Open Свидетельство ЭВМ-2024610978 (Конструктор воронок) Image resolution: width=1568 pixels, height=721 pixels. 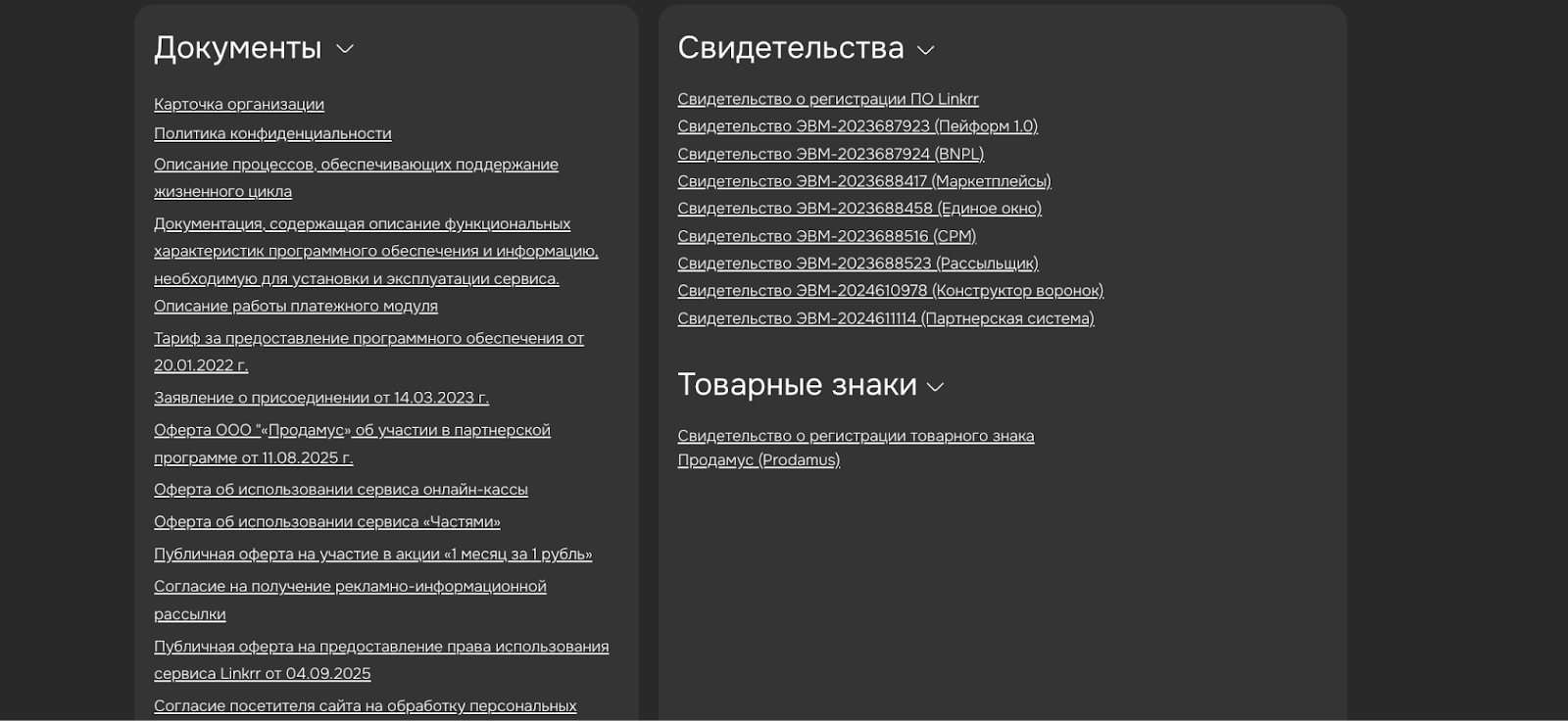[891, 291]
